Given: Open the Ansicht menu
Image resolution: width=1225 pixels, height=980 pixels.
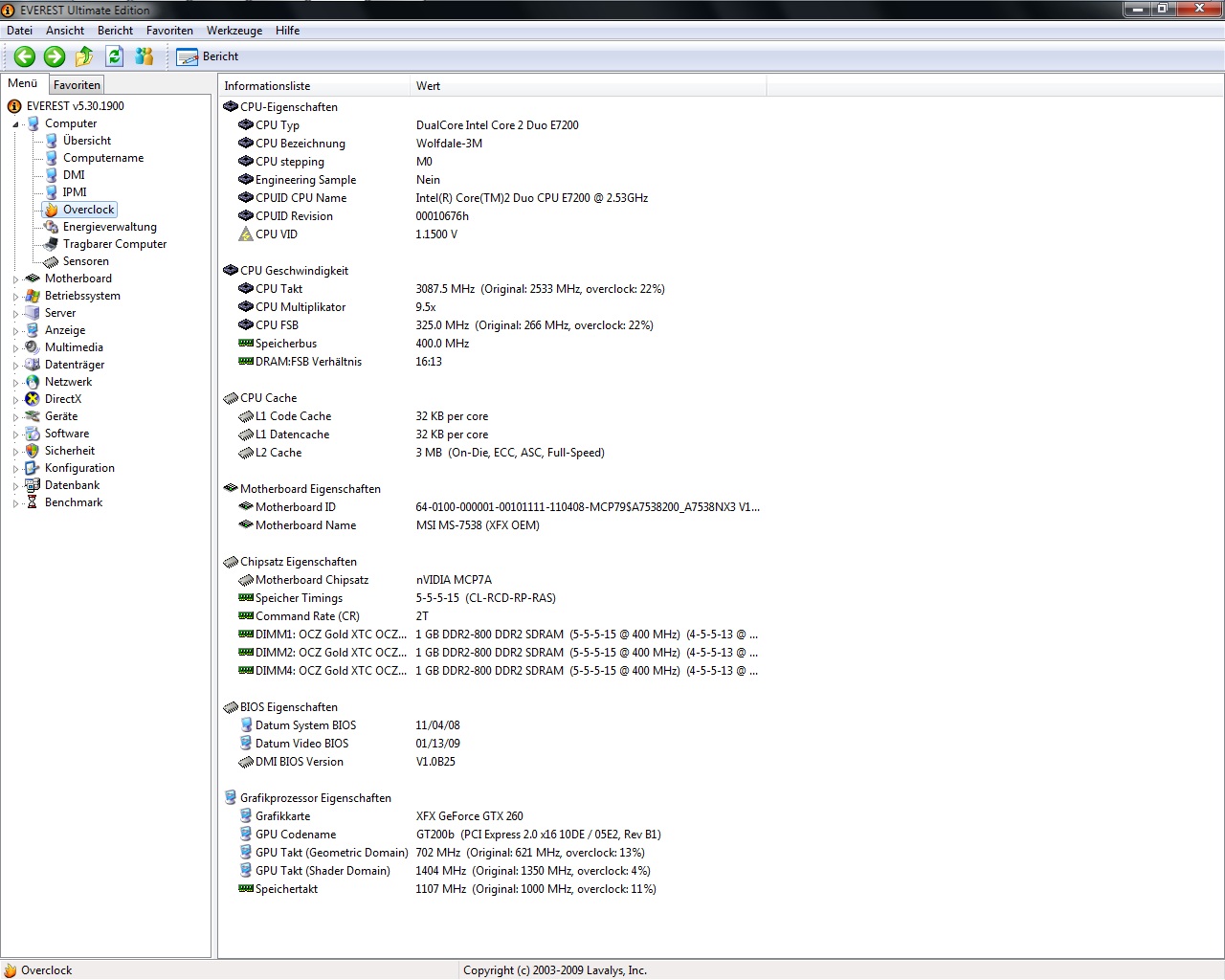Looking at the screenshot, I should click(x=65, y=31).
